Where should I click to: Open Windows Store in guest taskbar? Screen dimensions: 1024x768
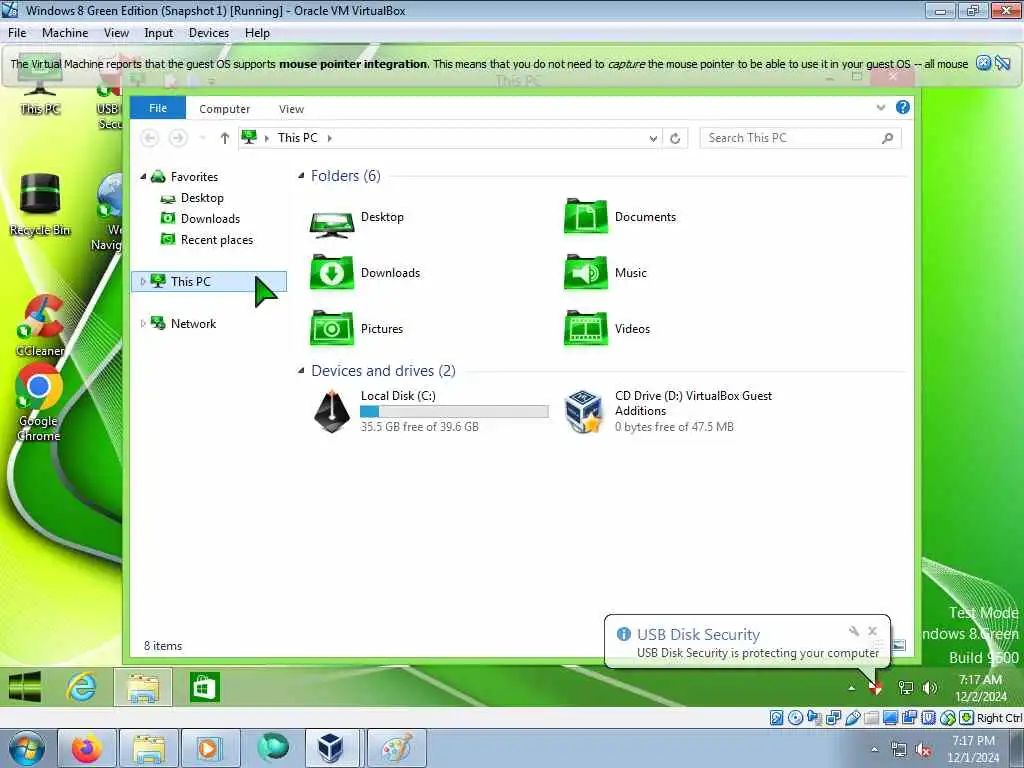[x=204, y=687]
